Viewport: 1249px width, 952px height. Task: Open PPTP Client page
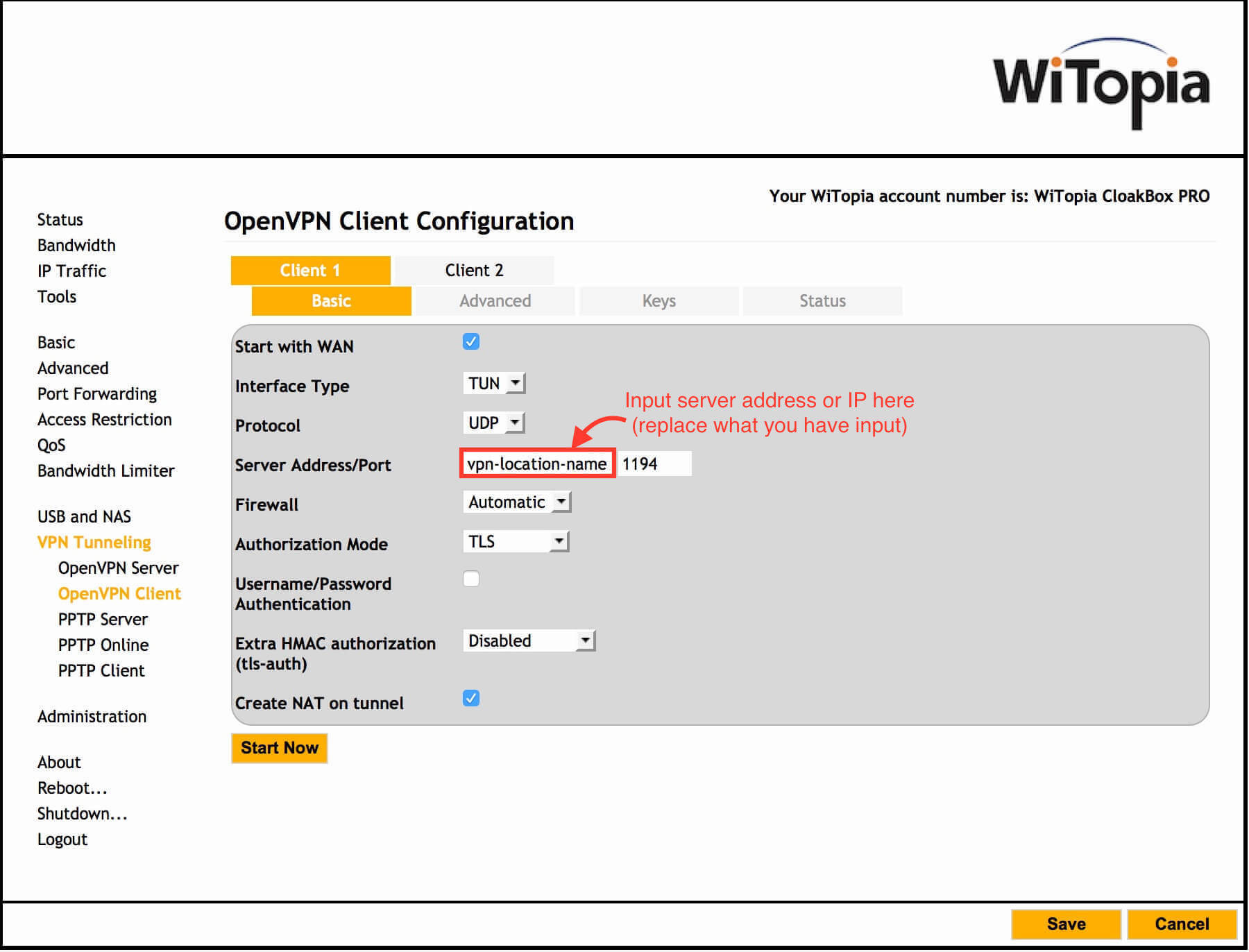tap(102, 671)
